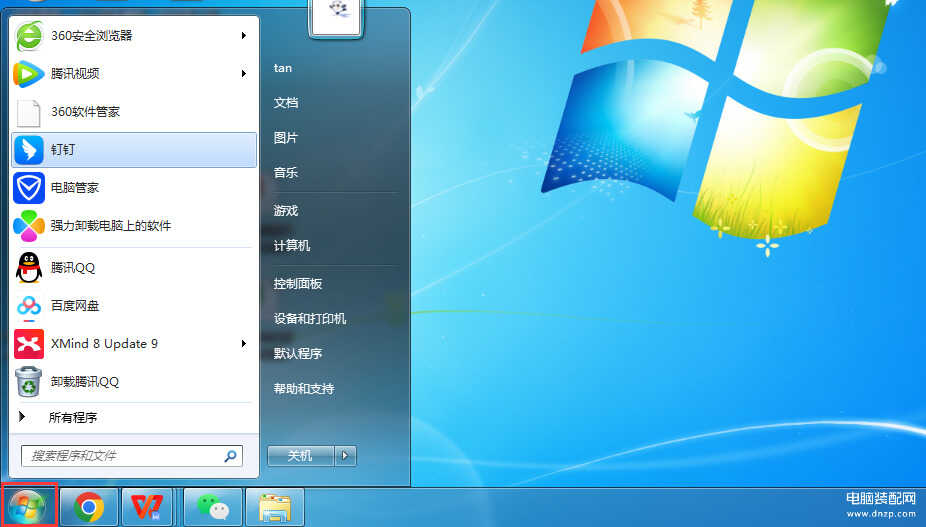The image size is (926, 527).
Task: Open 图片 library
Action: pos(286,138)
